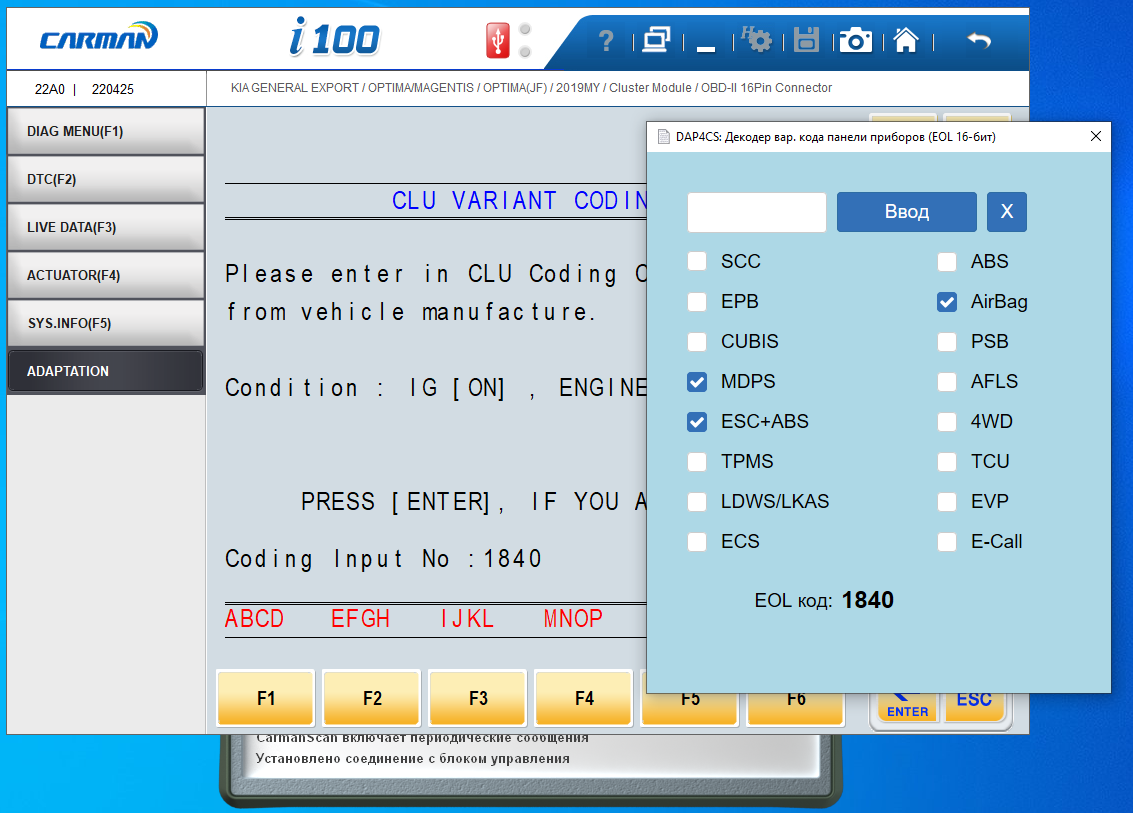Uncheck the ESC+ABS checkbox
Viewport: 1133px width, 813px height.
(x=697, y=421)
